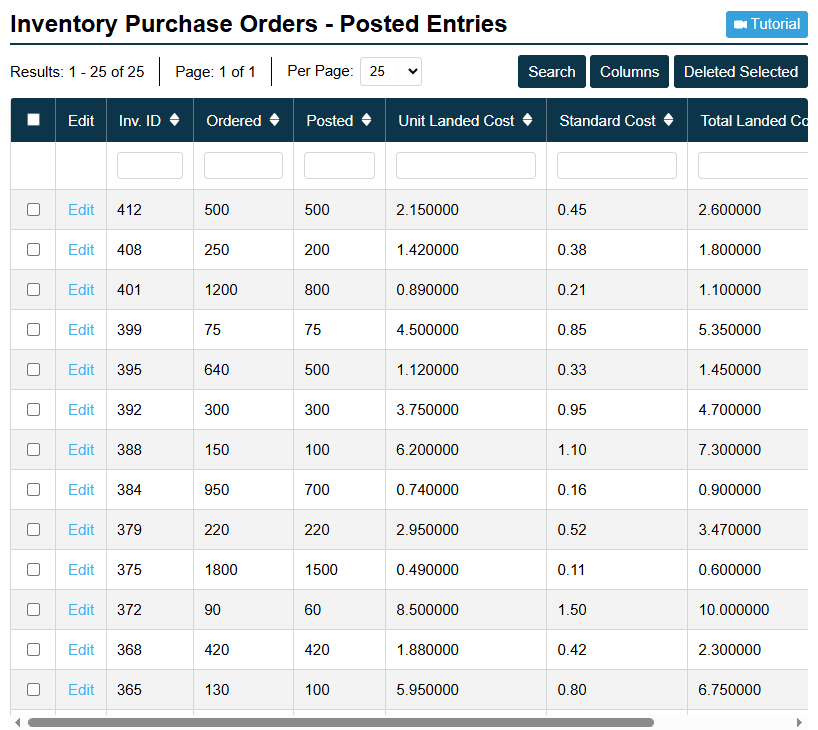Sort by Unit Landed Cost arrows
818x730 pixels.
pyautogui.click(x=527, y=120)
